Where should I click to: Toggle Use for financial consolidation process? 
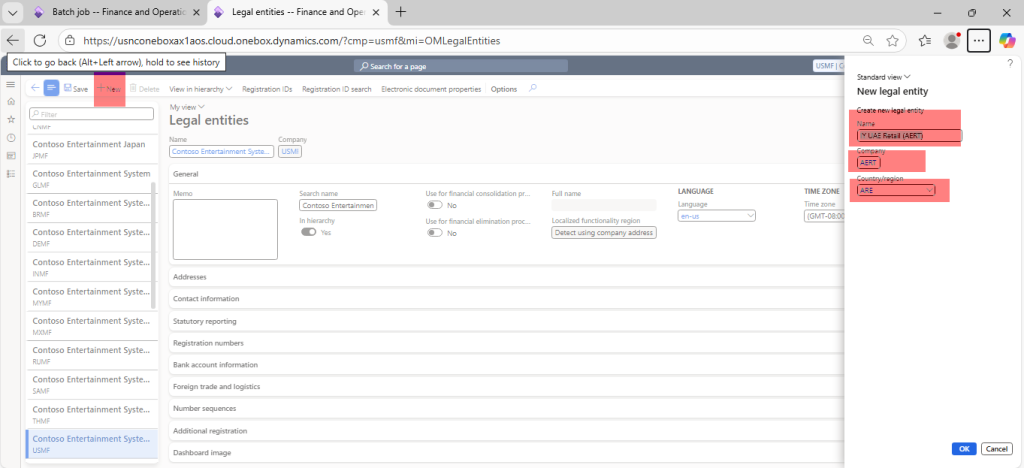(x=435, y=204)
